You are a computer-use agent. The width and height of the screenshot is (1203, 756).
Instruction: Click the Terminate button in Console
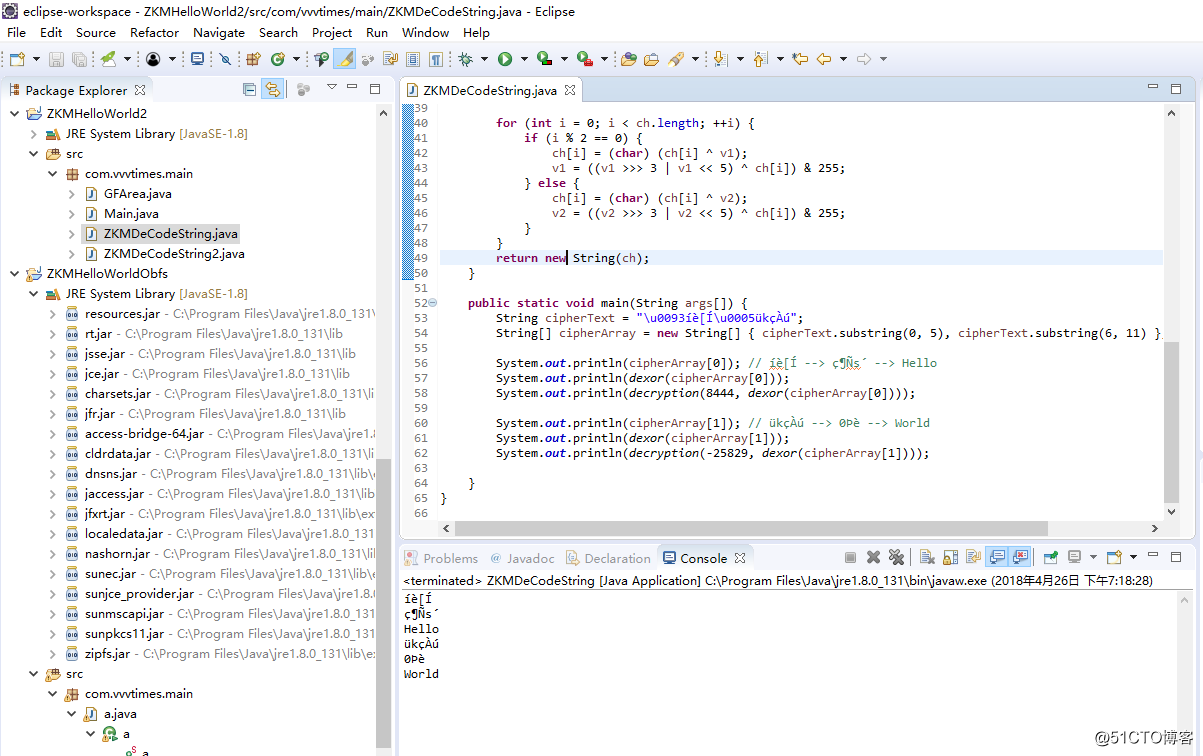[850, 558]
